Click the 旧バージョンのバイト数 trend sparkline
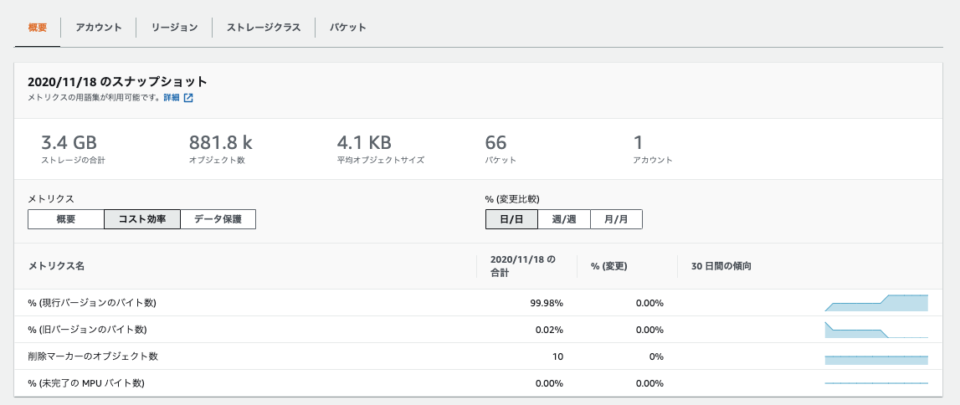Screen dimensions: 960x405 pos(876,330)
